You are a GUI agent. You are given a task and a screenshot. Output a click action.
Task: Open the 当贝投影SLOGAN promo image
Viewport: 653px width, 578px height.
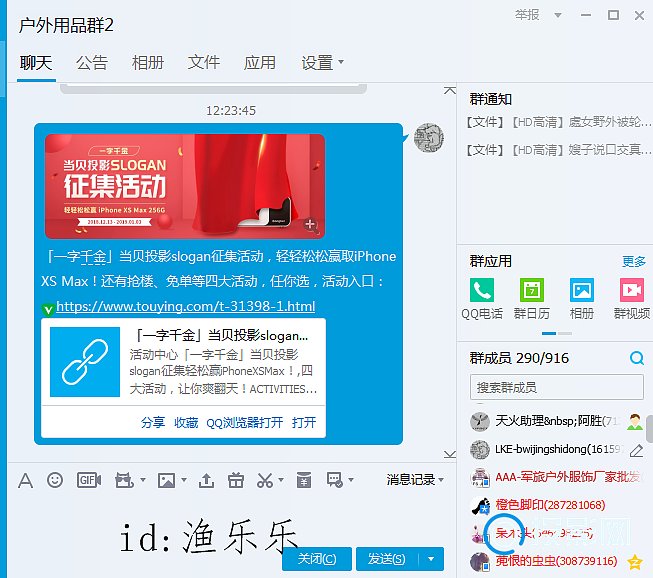coord(185,186)
